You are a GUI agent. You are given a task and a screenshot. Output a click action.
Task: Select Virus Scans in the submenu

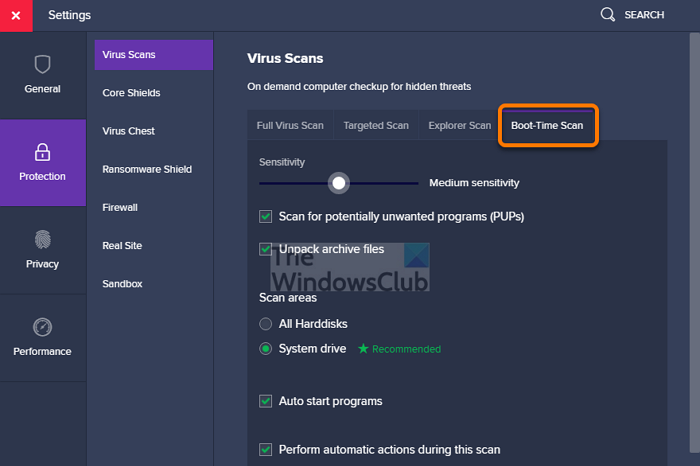tap(154, 55)
